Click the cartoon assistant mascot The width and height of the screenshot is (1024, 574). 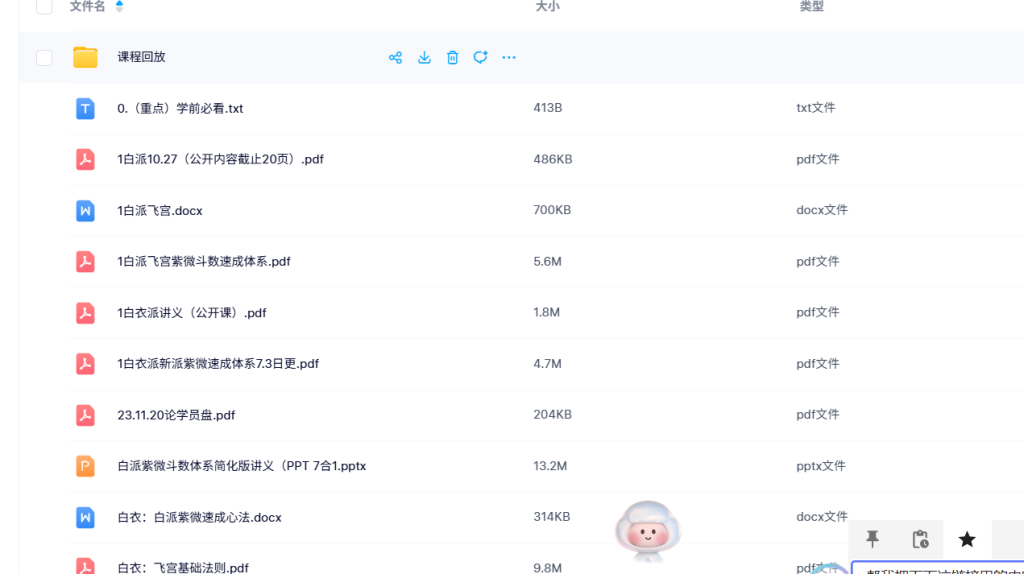coord(648,531)
